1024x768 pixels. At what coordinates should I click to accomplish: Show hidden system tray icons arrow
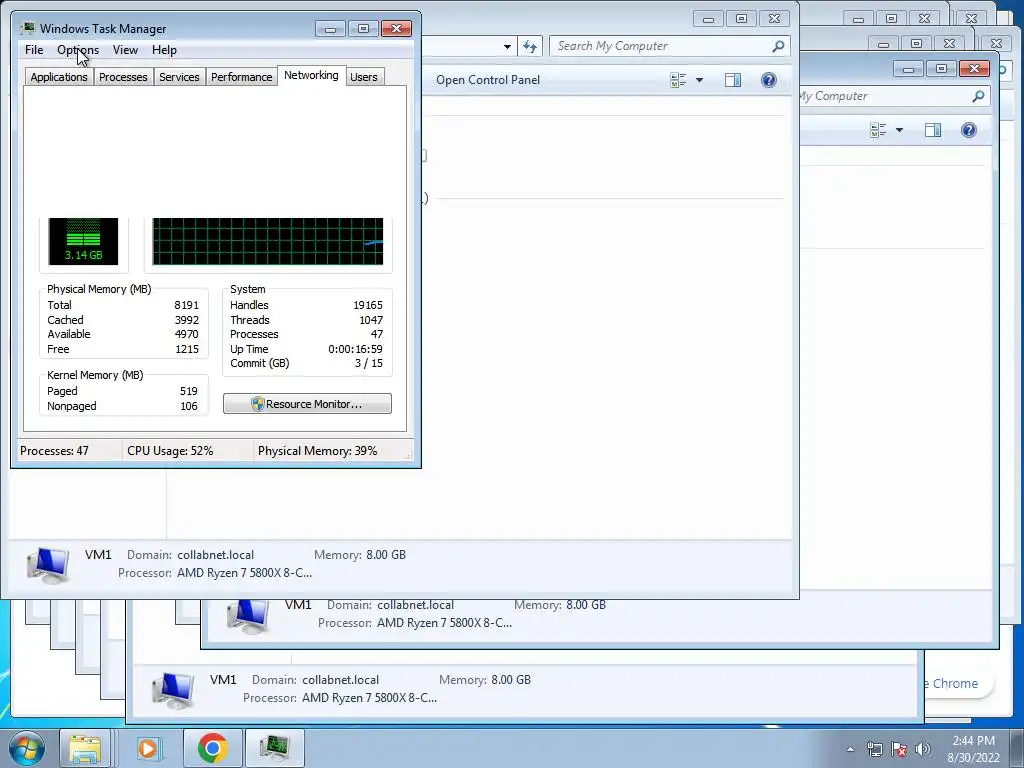(x=850, y=749)
